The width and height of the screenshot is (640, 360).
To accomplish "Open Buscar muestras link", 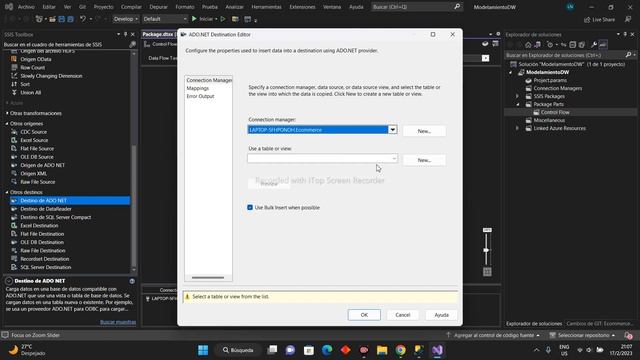I will [118, 322].
